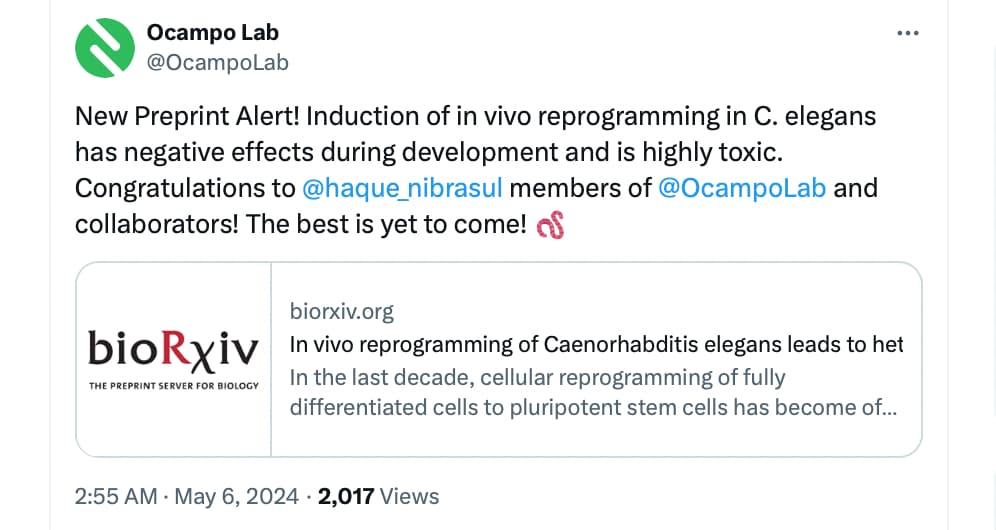Open the @OcampoLab mention in tweet text
The image size is (996, 530).
tap(742, 188)
